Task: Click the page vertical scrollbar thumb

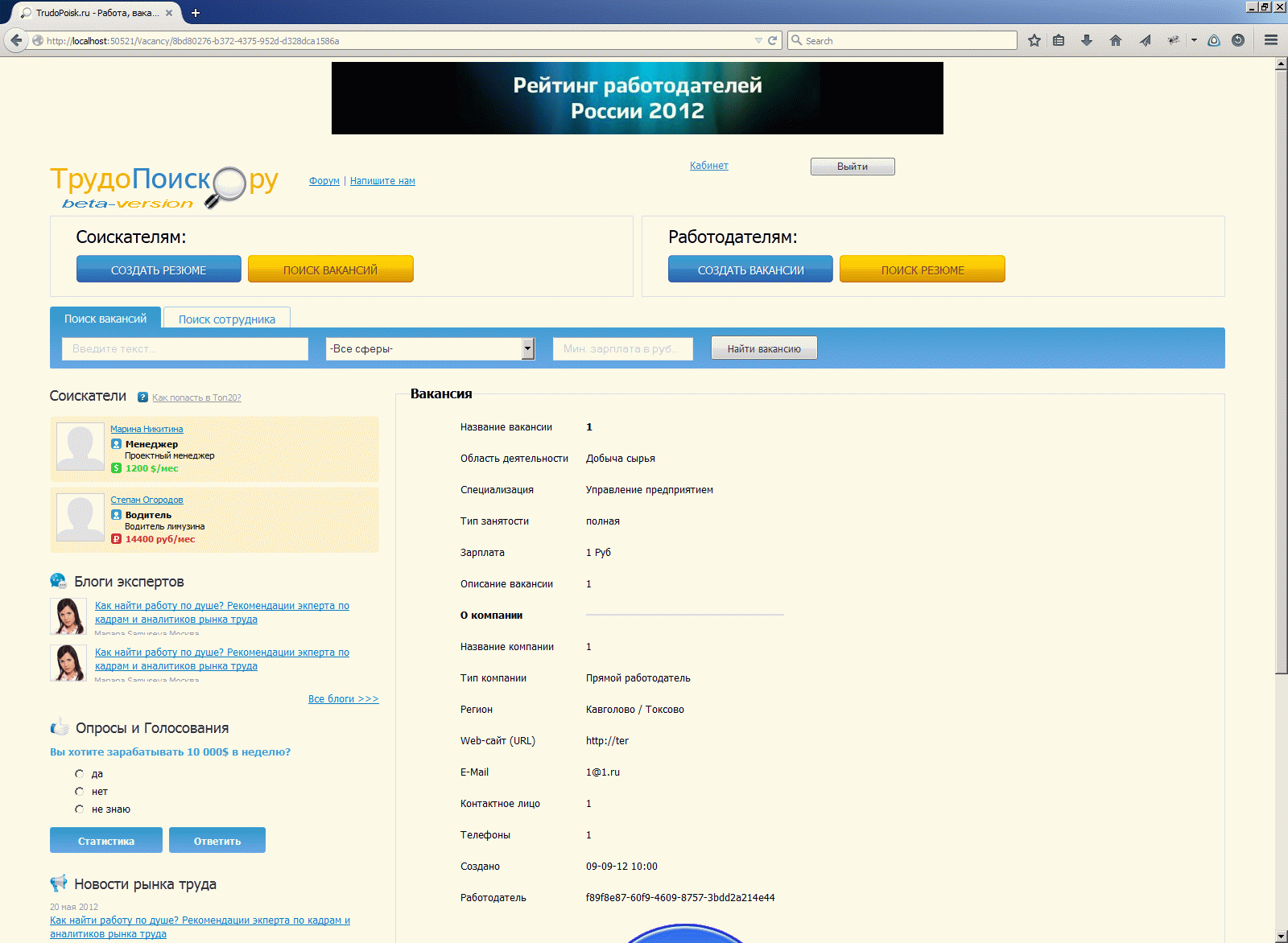Action: [1281, 372]
